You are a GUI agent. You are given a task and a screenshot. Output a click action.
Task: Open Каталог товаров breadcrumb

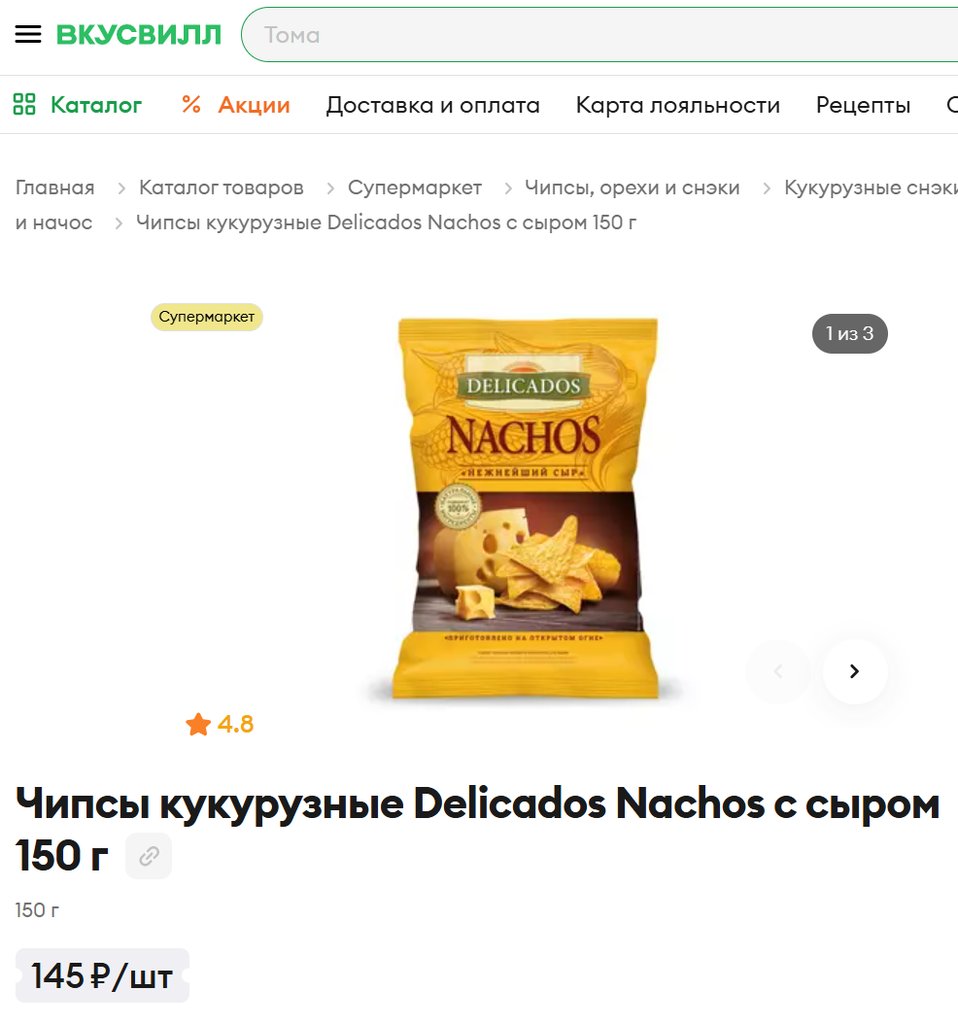[221, 187]
